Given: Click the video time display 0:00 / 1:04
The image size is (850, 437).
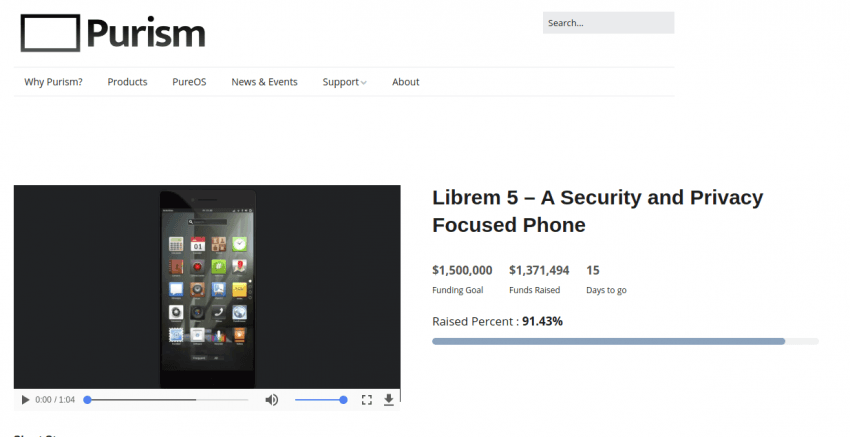Looking at the screenshot, I should tap(55, 400).
